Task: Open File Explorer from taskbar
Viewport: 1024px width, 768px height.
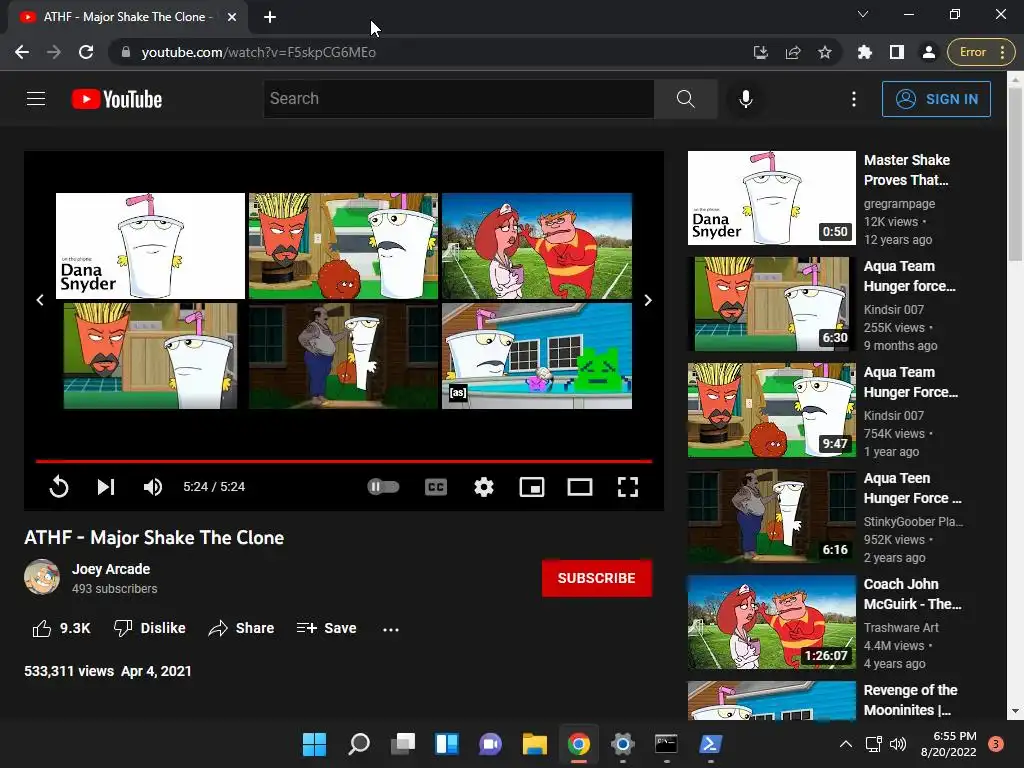Action: coord(535,744)
